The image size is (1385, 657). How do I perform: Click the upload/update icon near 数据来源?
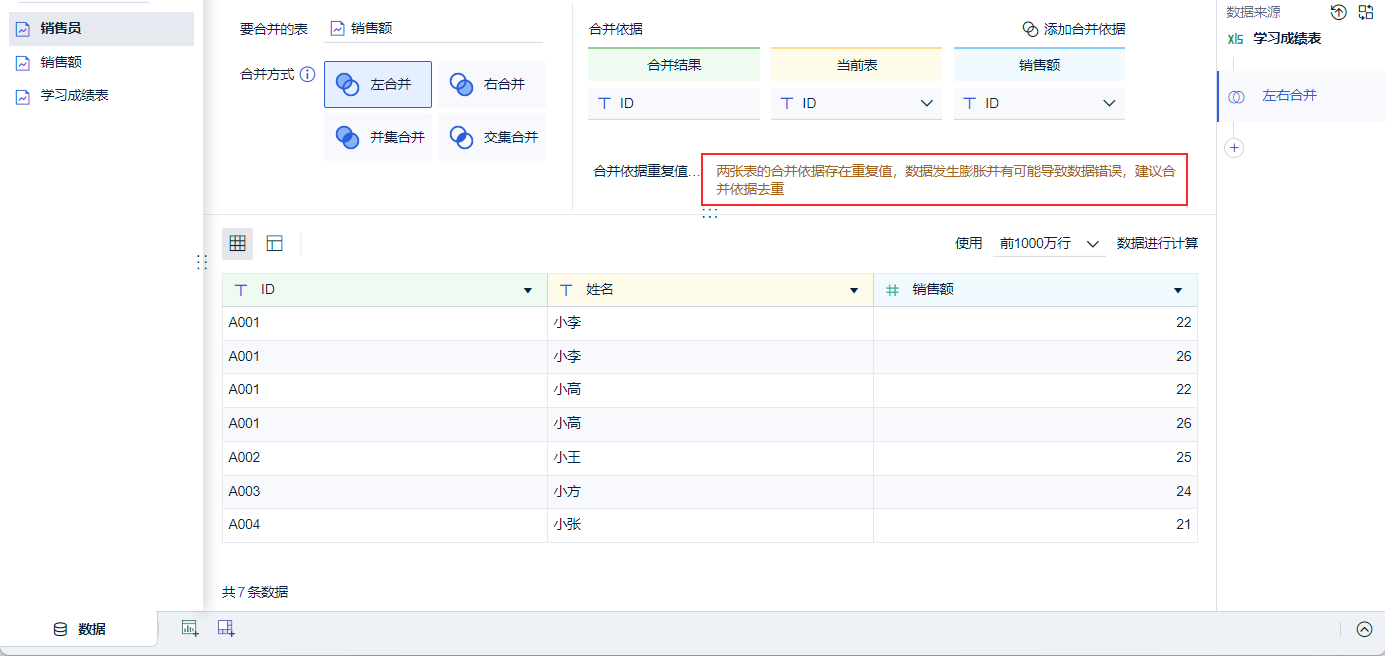pyautogui.click(x=1339, y=12)
